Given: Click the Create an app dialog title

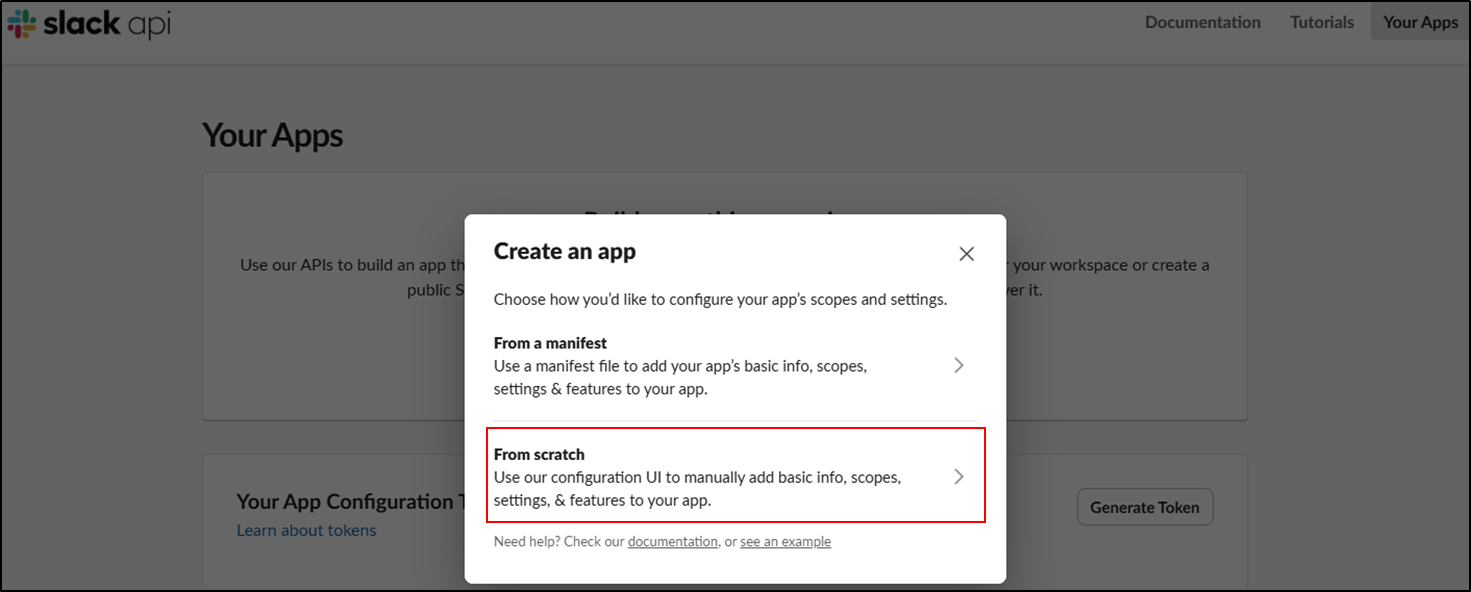Looking at the screenshot, I should click(x=565, y=252).
